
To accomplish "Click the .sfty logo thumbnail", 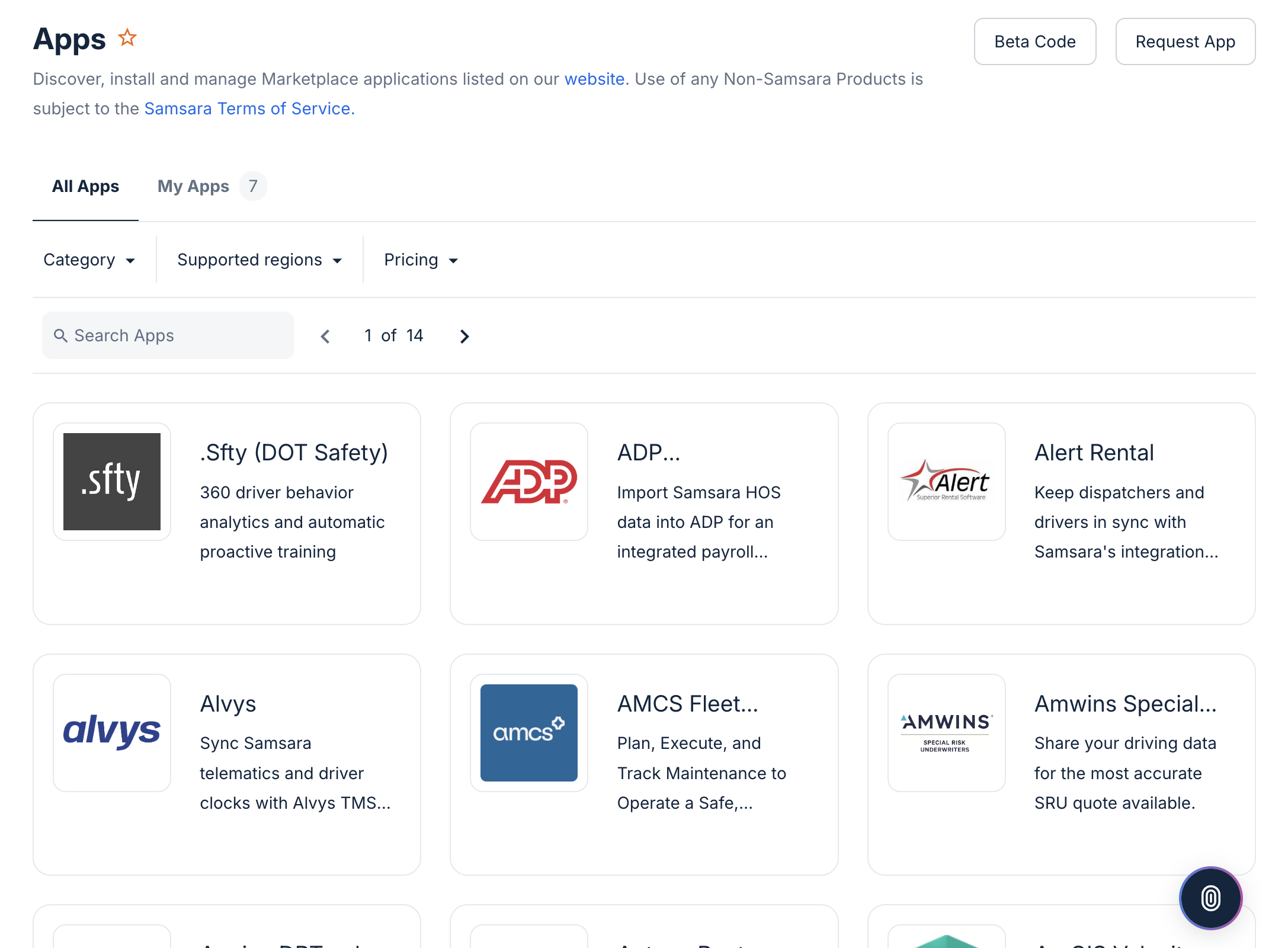I will coord(112,481).
